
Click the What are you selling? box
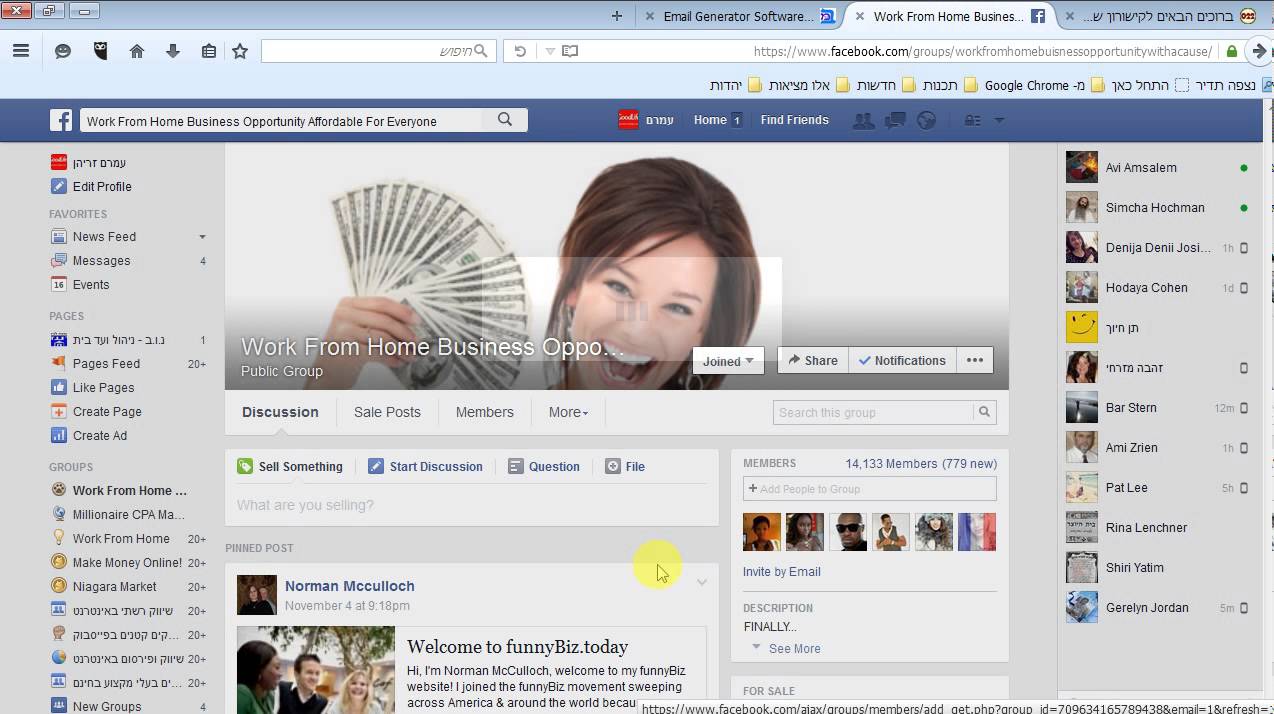(472, 505)
